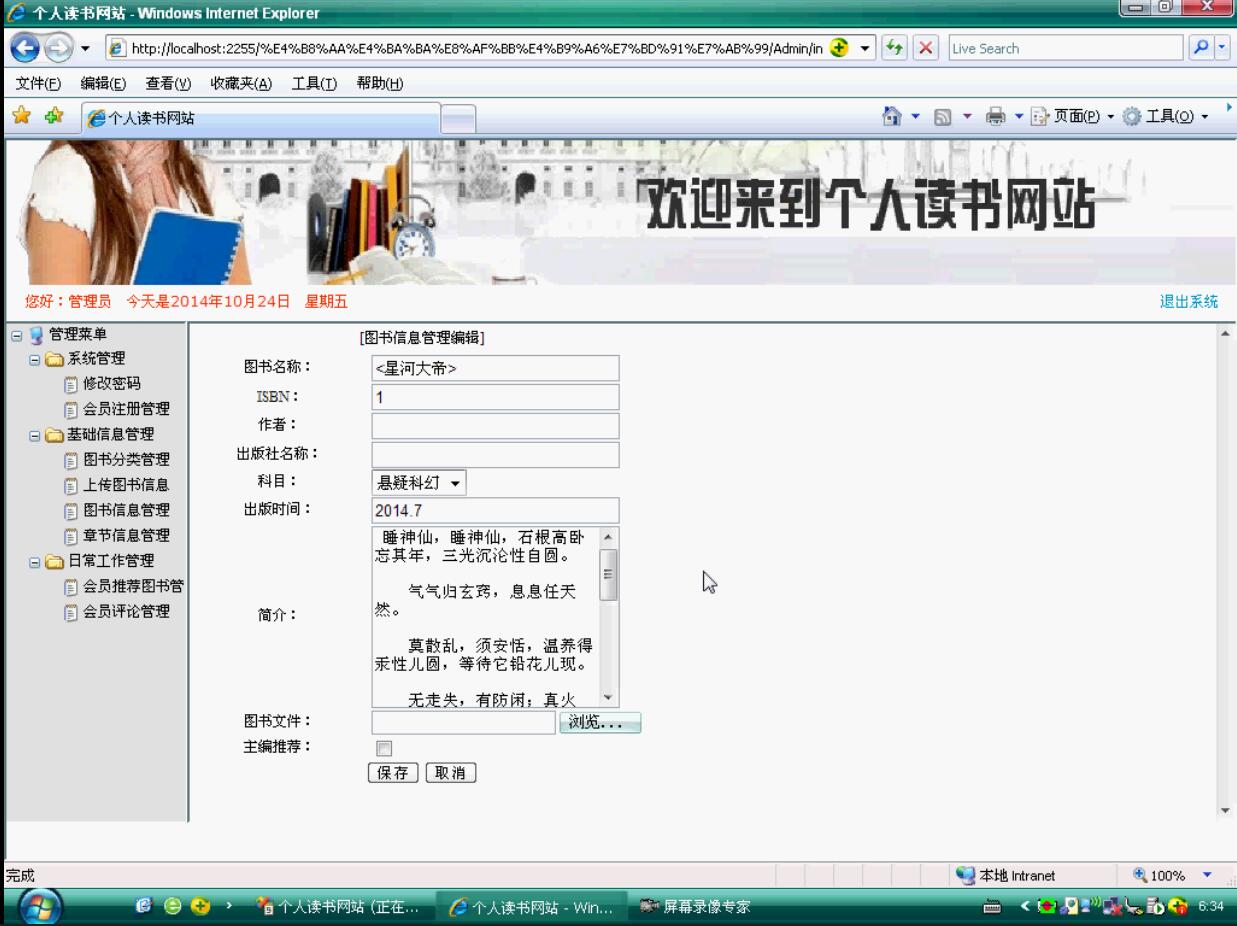Click the 出版时间 field showing 2014.7

click(495, 510)
